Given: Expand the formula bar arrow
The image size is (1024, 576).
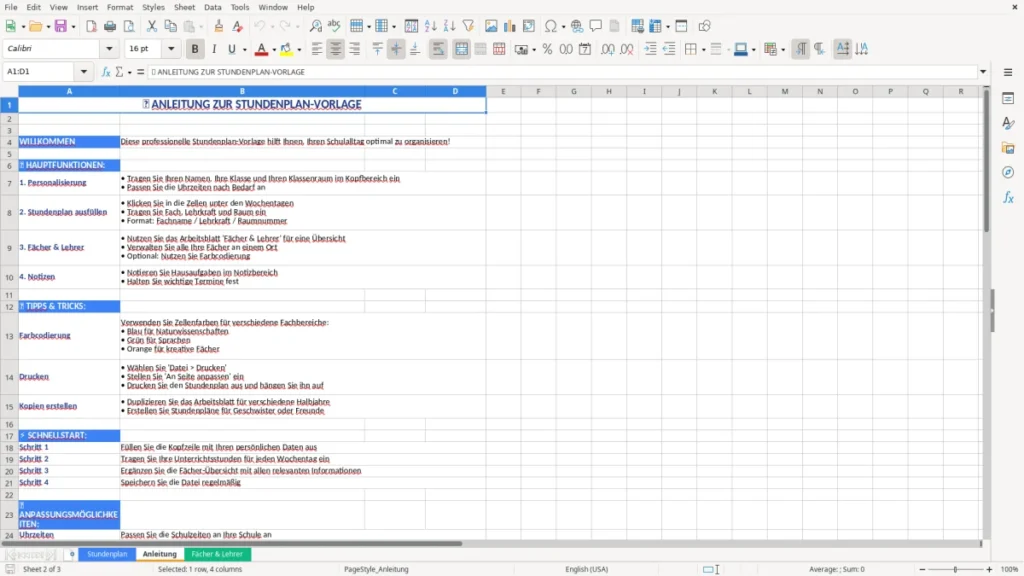Looking at the screenshot, I should click(983, 72).
